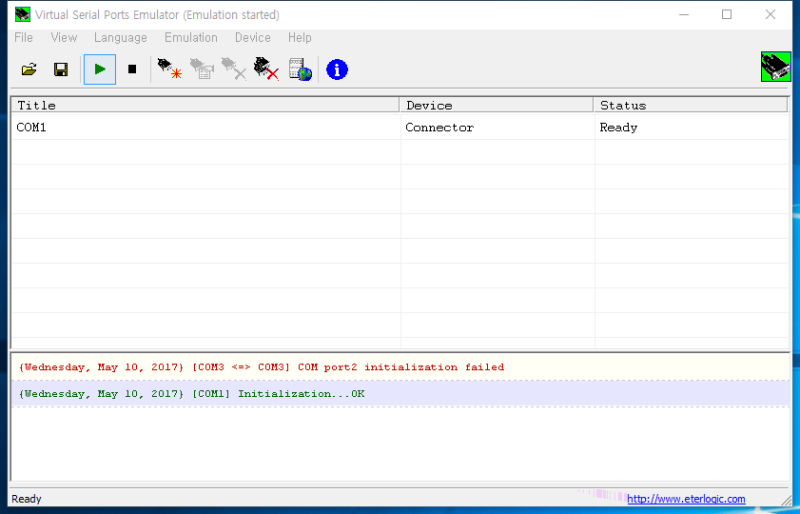Open the blue info About icon
The image size is (800, 514).
tap(337, 69)
